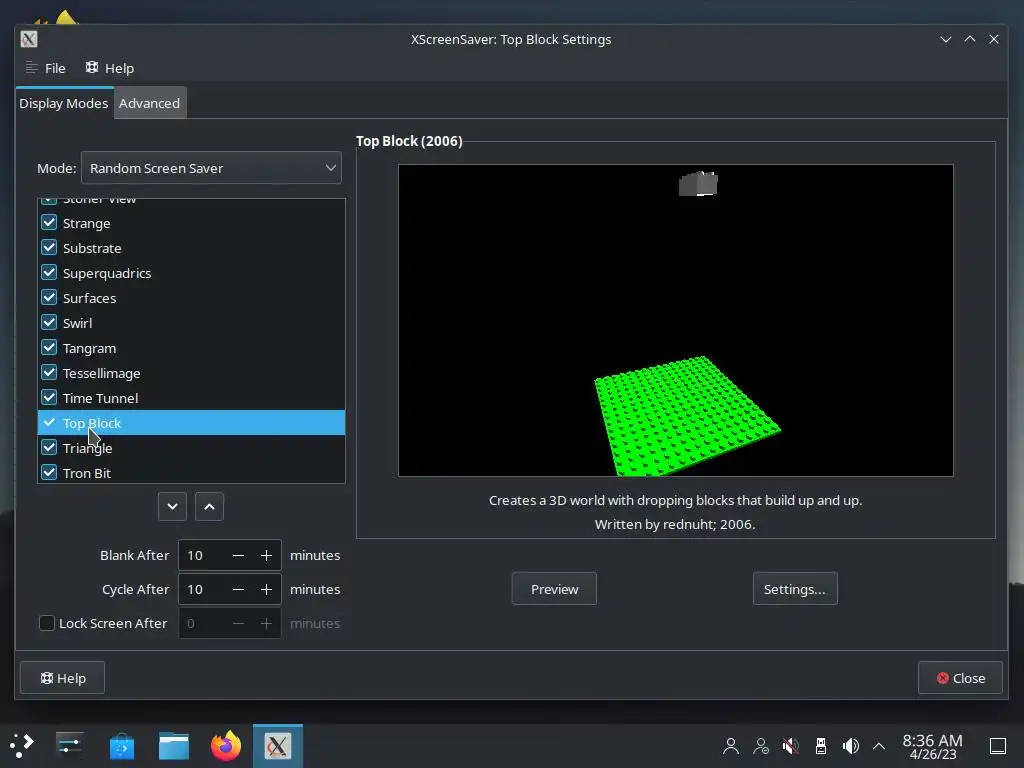
Task: Toggle the Tessellimage checkbox
Action: 49,372
